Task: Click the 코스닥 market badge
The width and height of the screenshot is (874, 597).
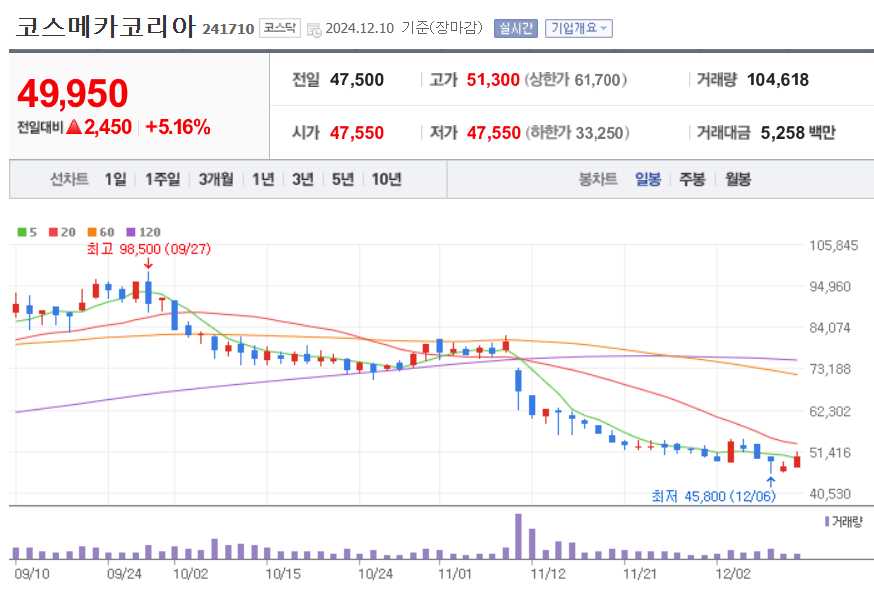Action: point(280,28)
